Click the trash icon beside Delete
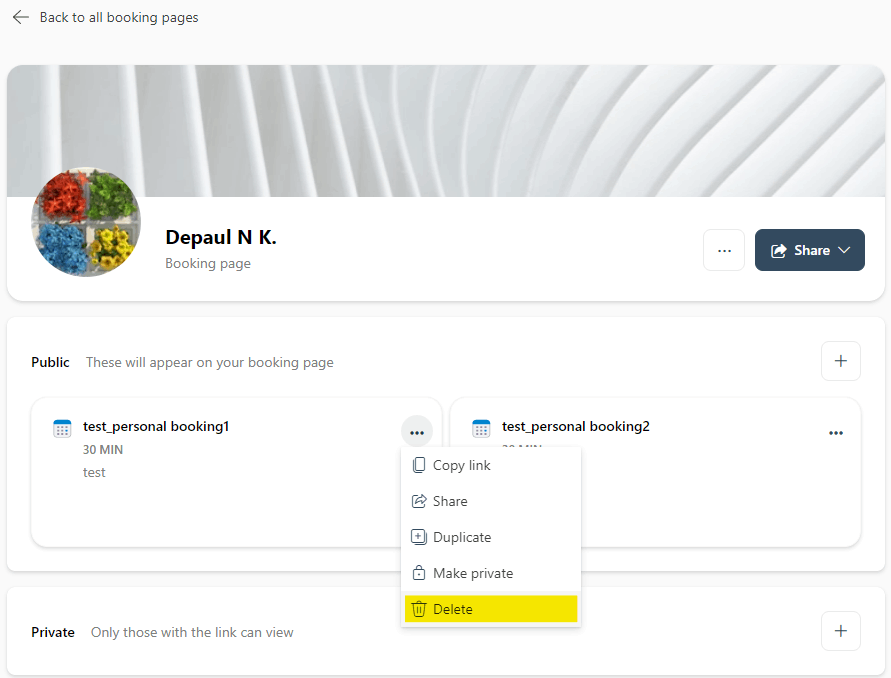 coord(418,608)
